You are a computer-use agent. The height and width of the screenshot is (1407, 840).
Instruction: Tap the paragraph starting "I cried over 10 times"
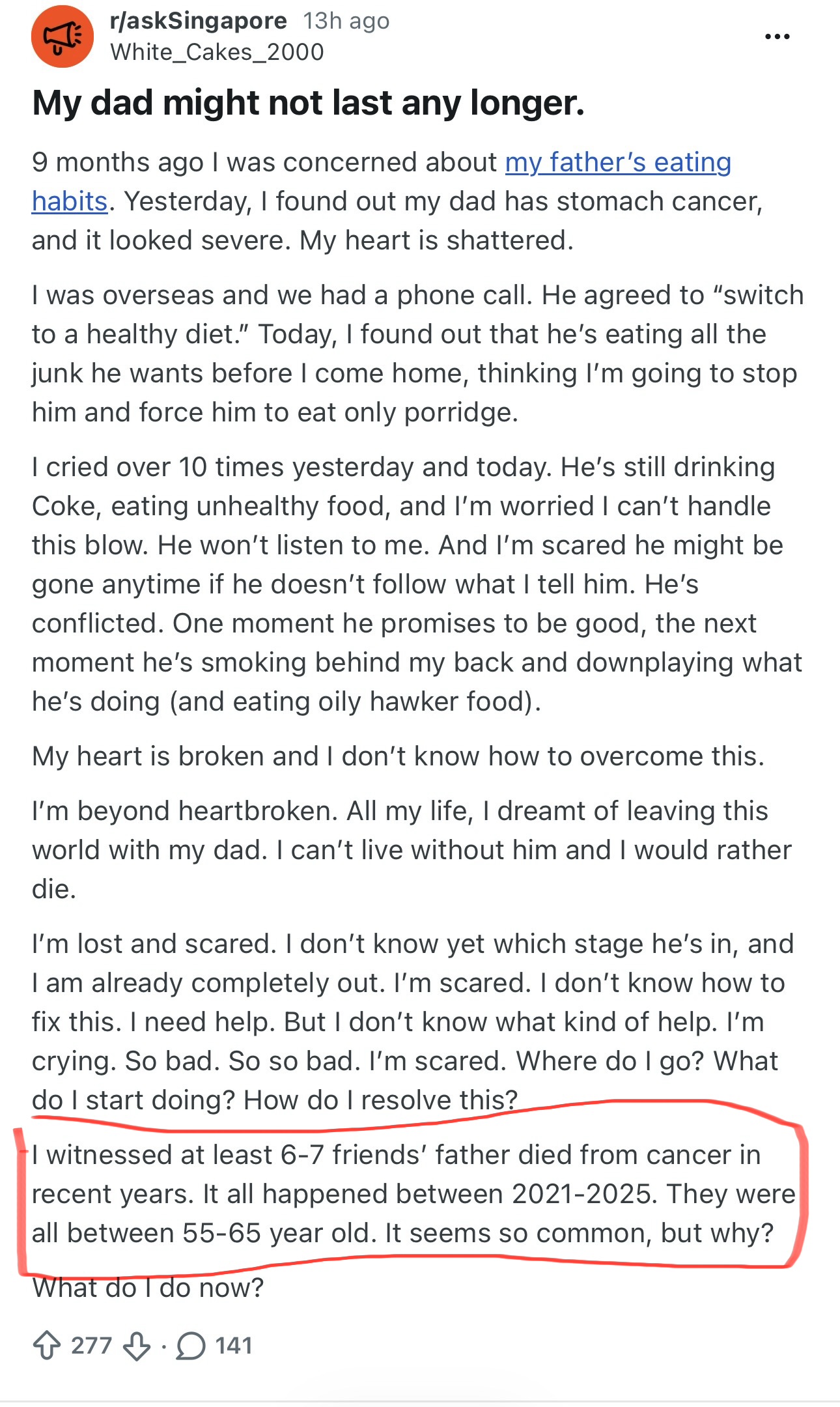[417, 584]
